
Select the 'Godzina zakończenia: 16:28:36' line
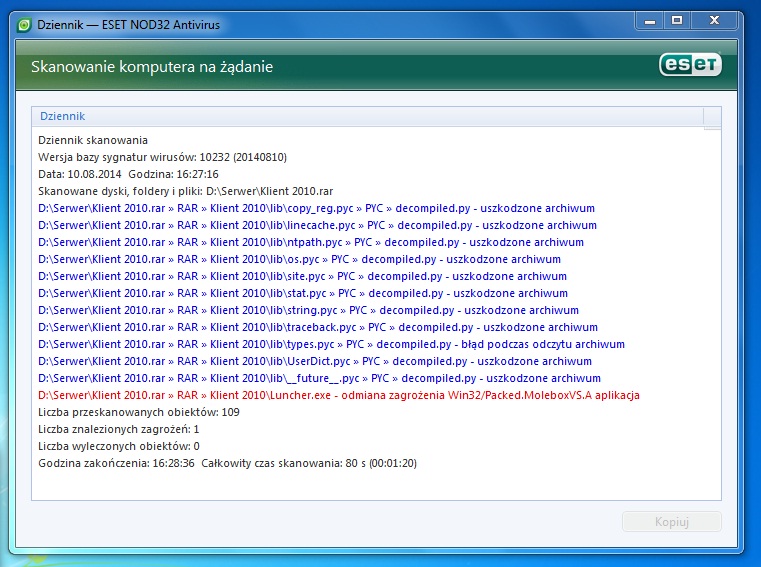pos(227,463)
